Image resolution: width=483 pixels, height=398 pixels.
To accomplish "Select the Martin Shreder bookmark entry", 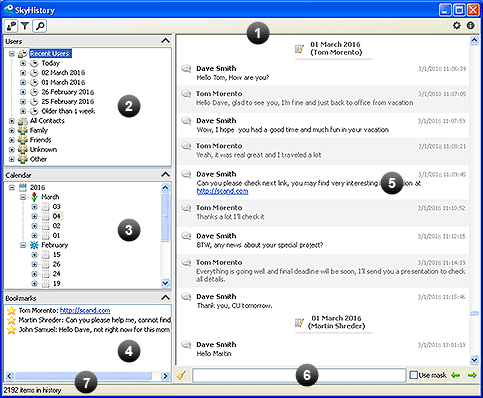I will tap(95, 320).
